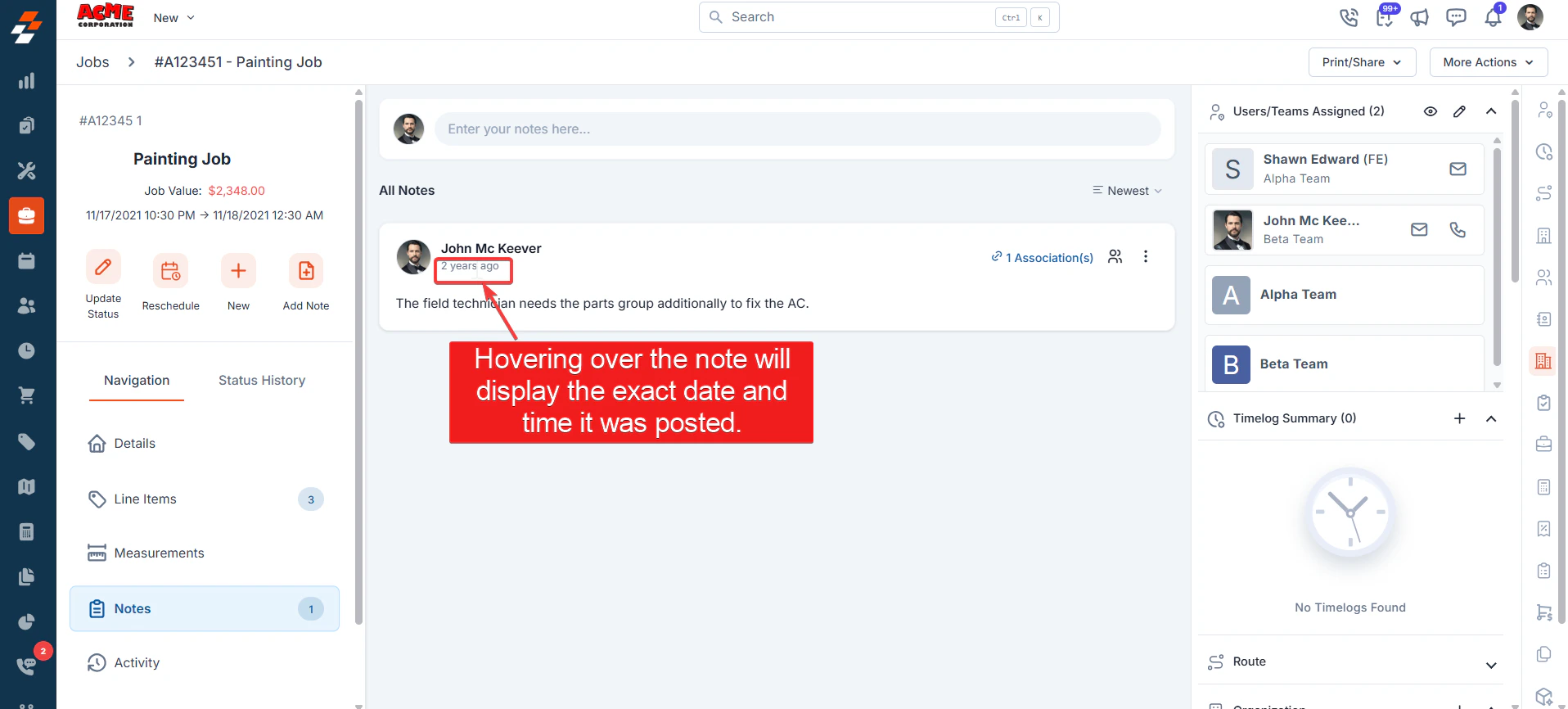
Task: Open the Shawn Edward (FE) card
Action: click(x=1344, y=169)
